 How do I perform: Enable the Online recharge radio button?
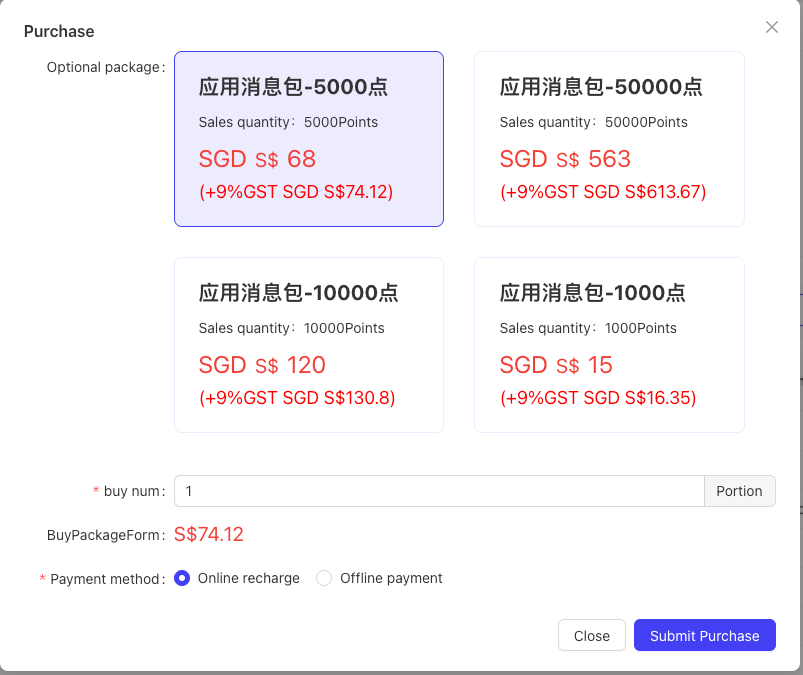coord(182,578)
